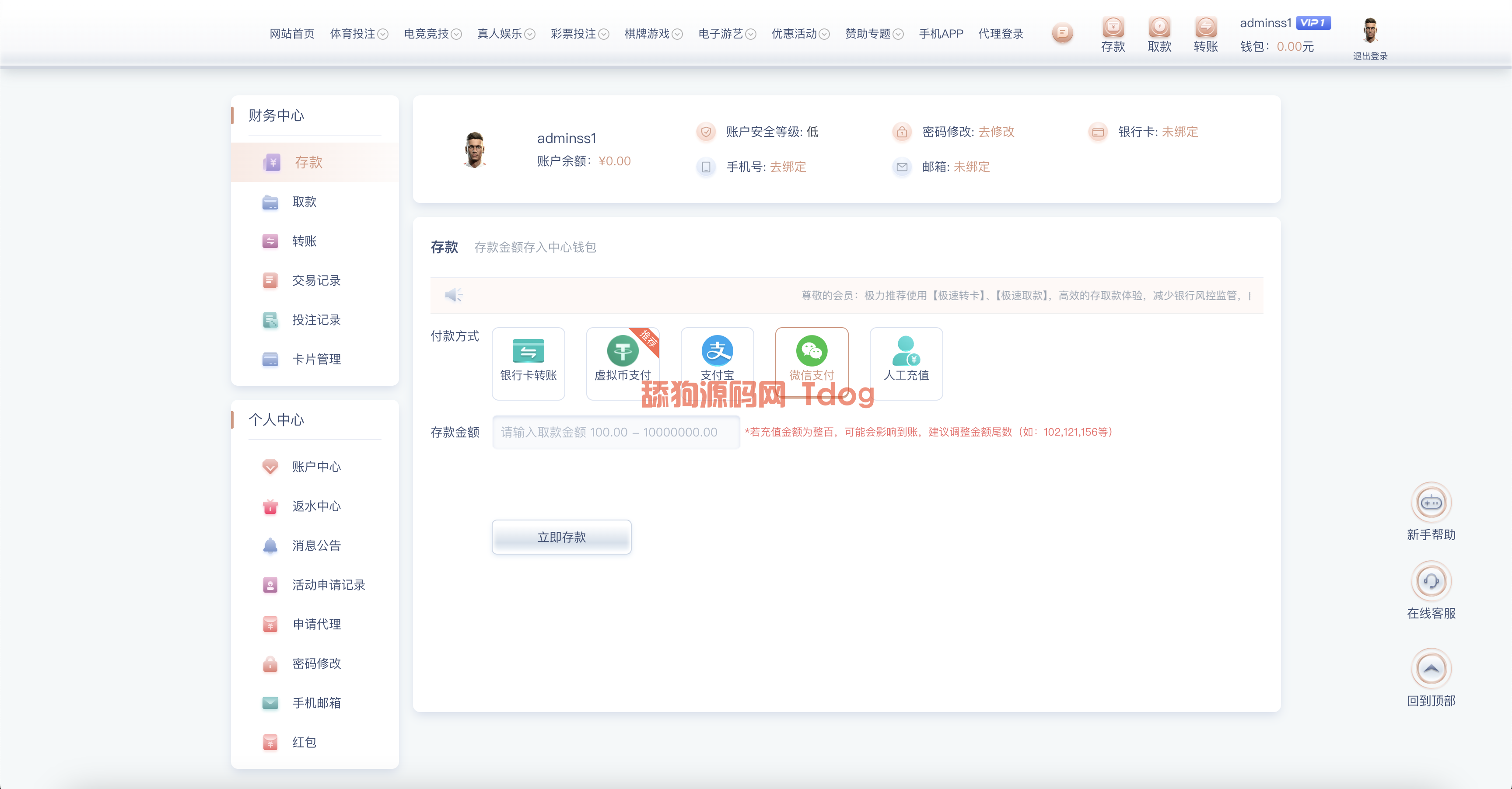Click 回到顶部 back-to-top icon
This screenshot has width=1512, height=789.
(1431, 668)
